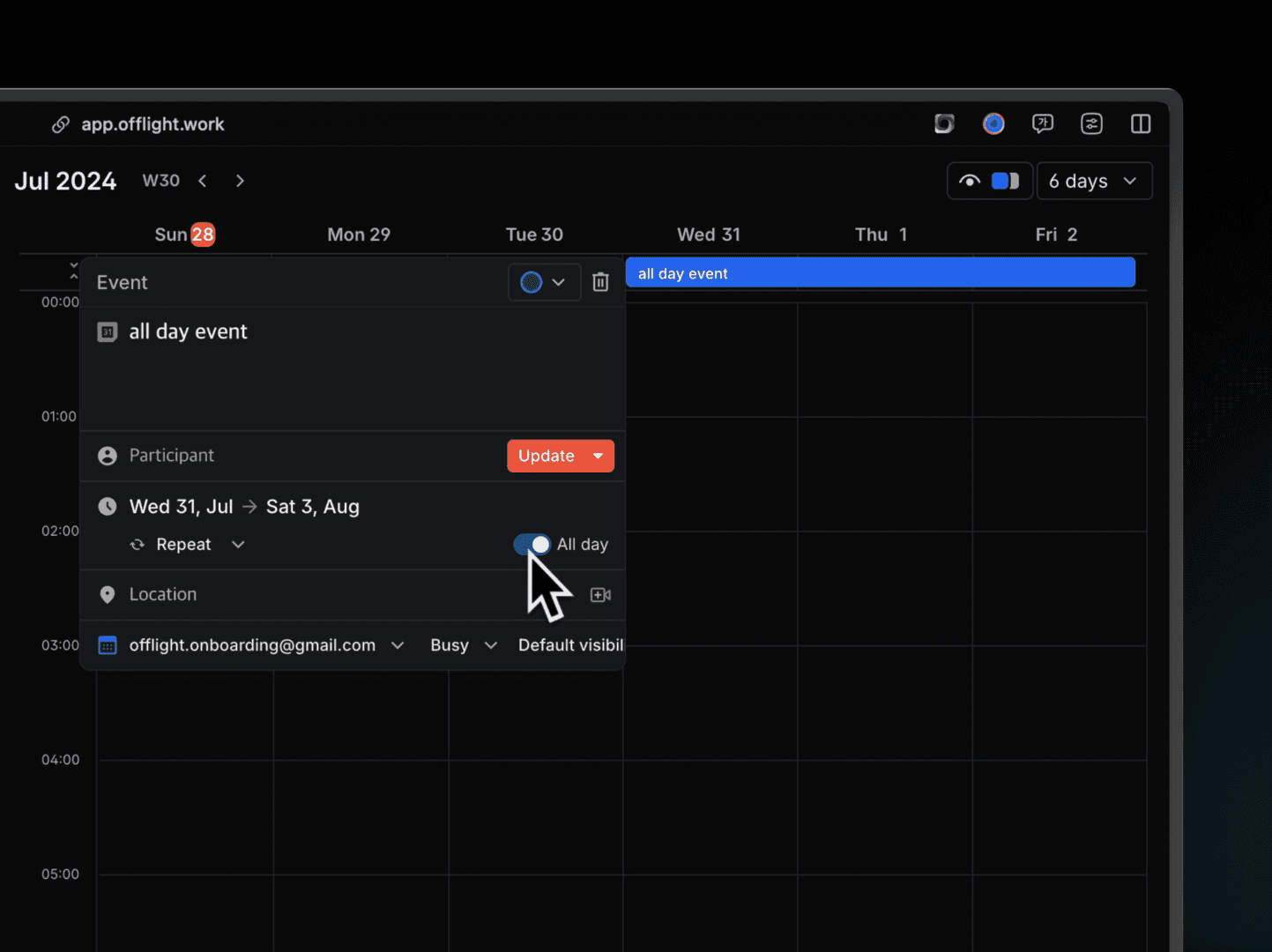Click the Jul 2024 month title
Image resolution: width=1272 pixels, height=952 pixels.
[65, 181]
